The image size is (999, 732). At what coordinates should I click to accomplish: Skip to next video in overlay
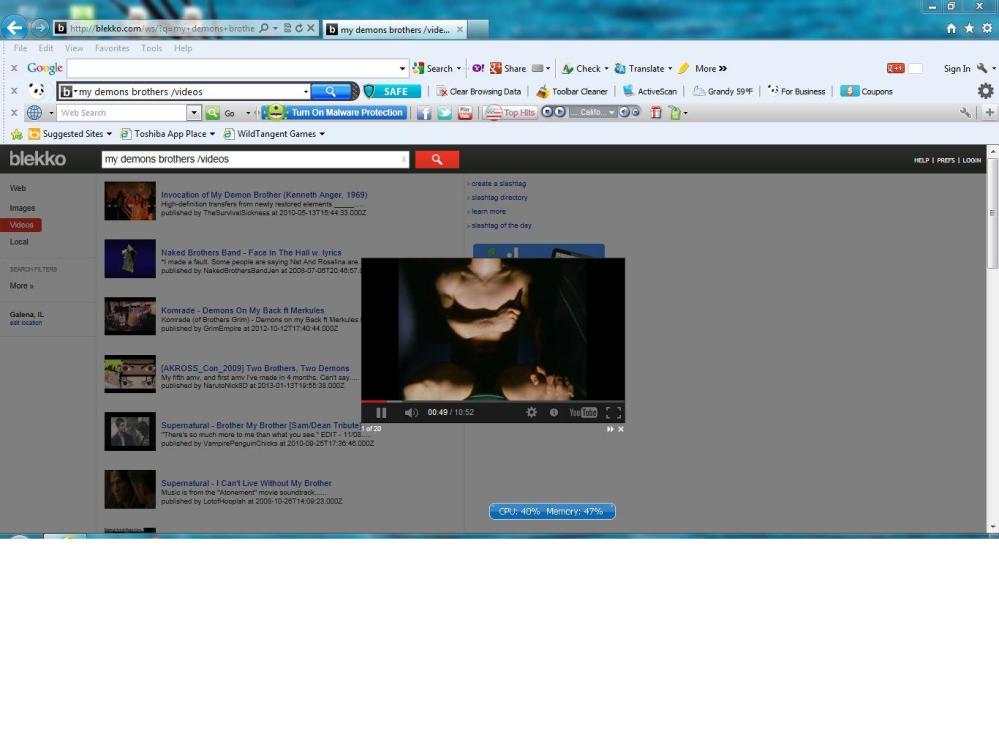click(610, 429)
